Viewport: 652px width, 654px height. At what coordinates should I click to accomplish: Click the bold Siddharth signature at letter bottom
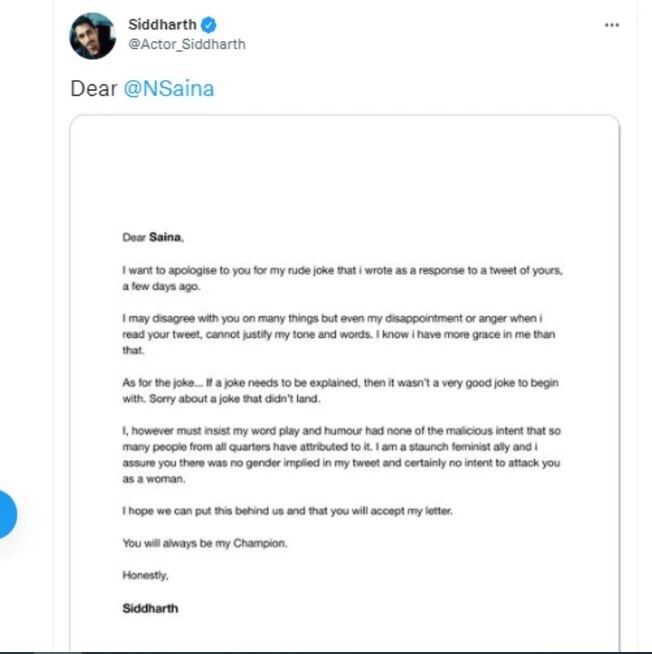coord(150,607)
